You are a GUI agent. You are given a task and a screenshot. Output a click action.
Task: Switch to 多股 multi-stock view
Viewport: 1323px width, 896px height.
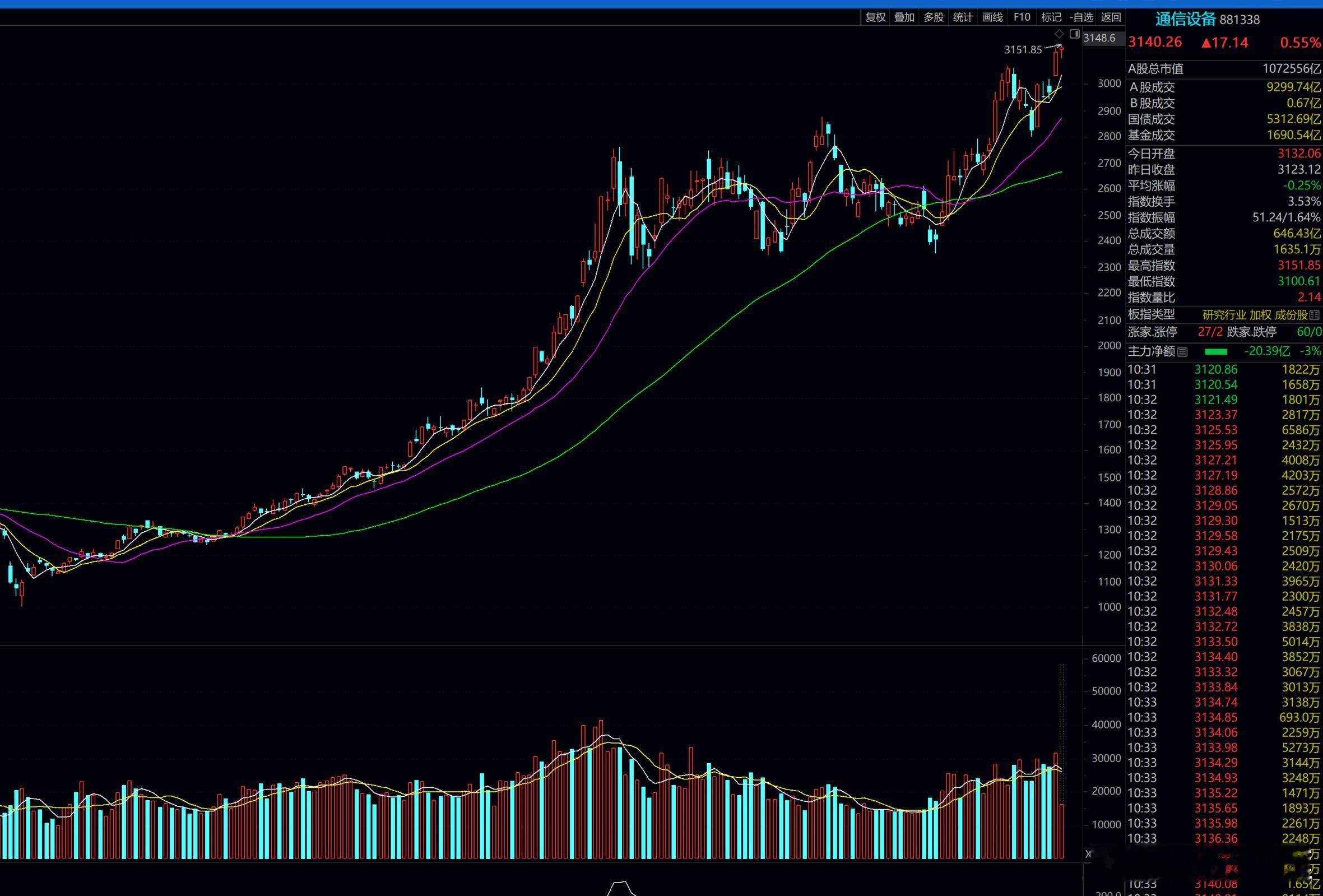pos(934,17)
